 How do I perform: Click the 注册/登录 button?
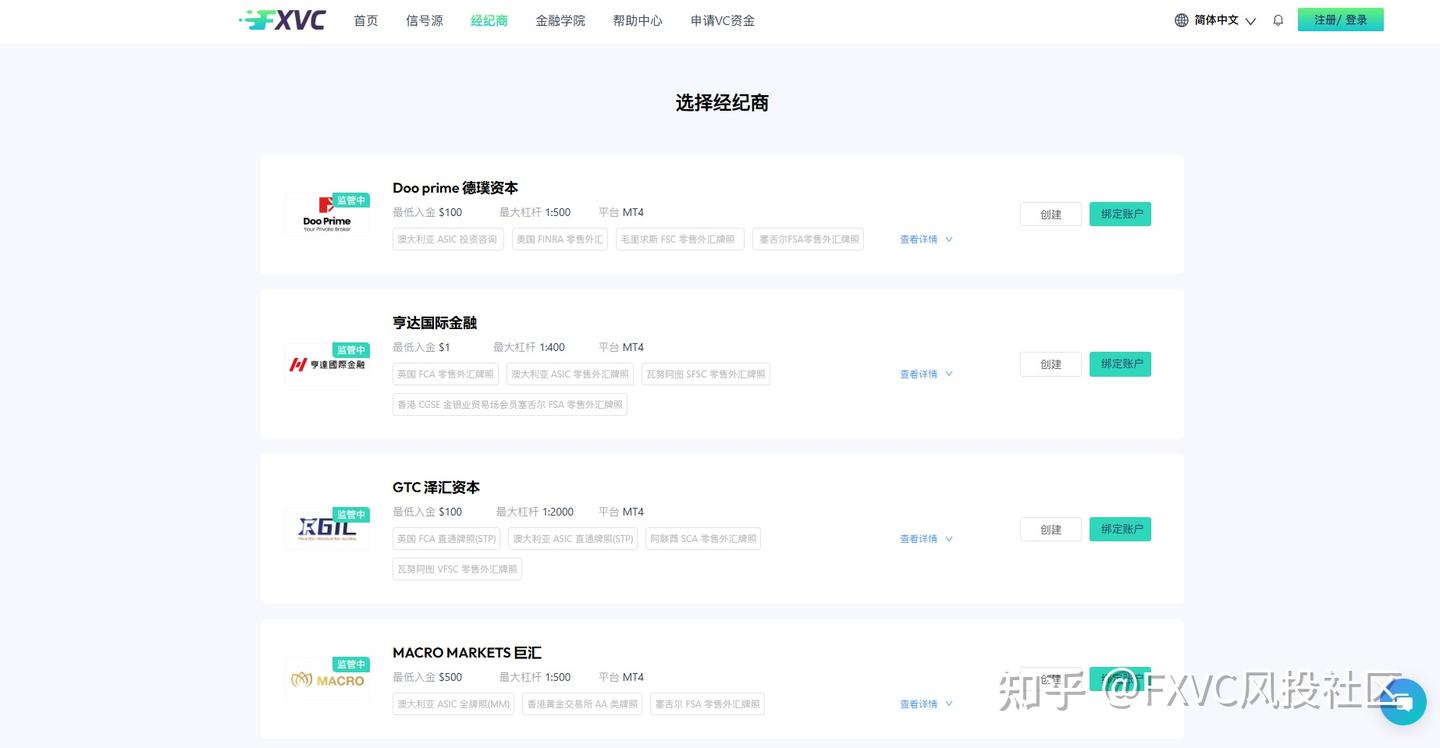(1340, 20)
